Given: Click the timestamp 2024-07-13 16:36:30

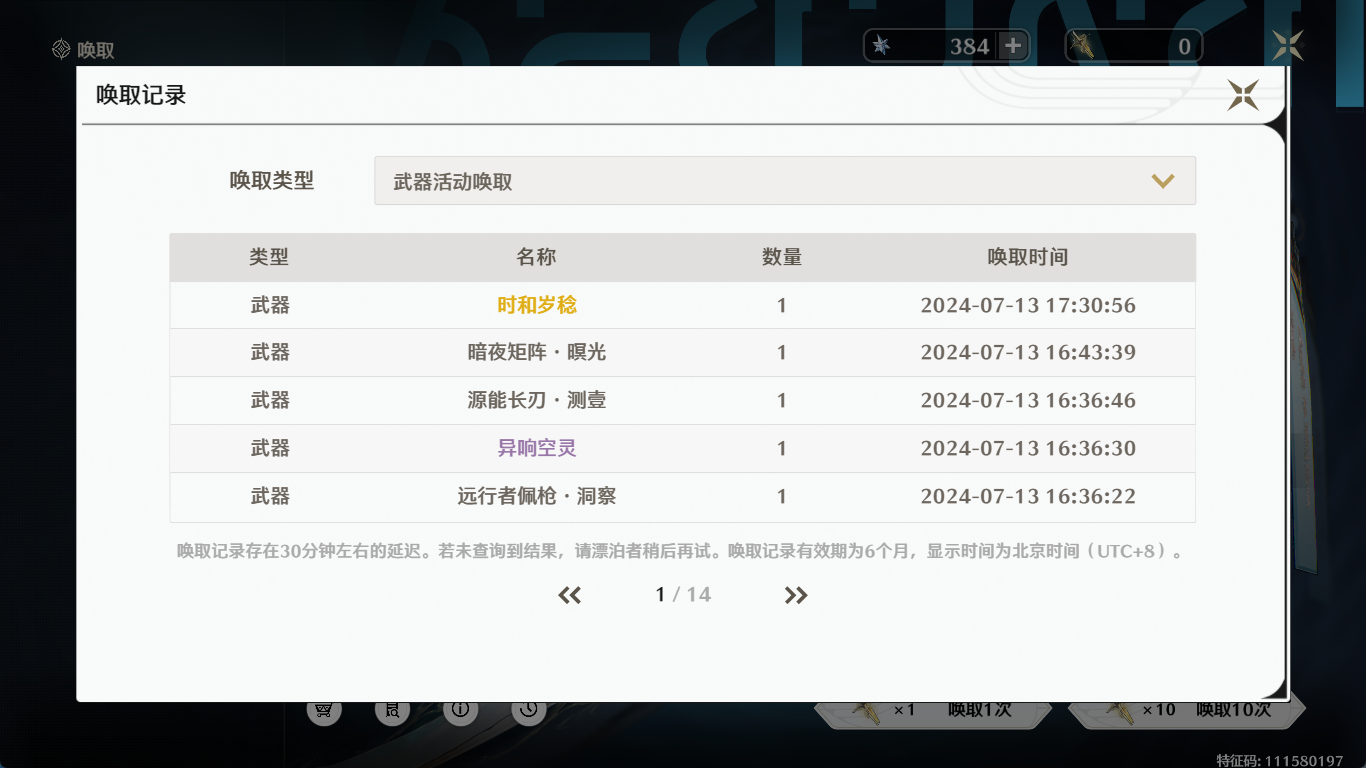Looking at the screenshot, I should coord(1028,448).
